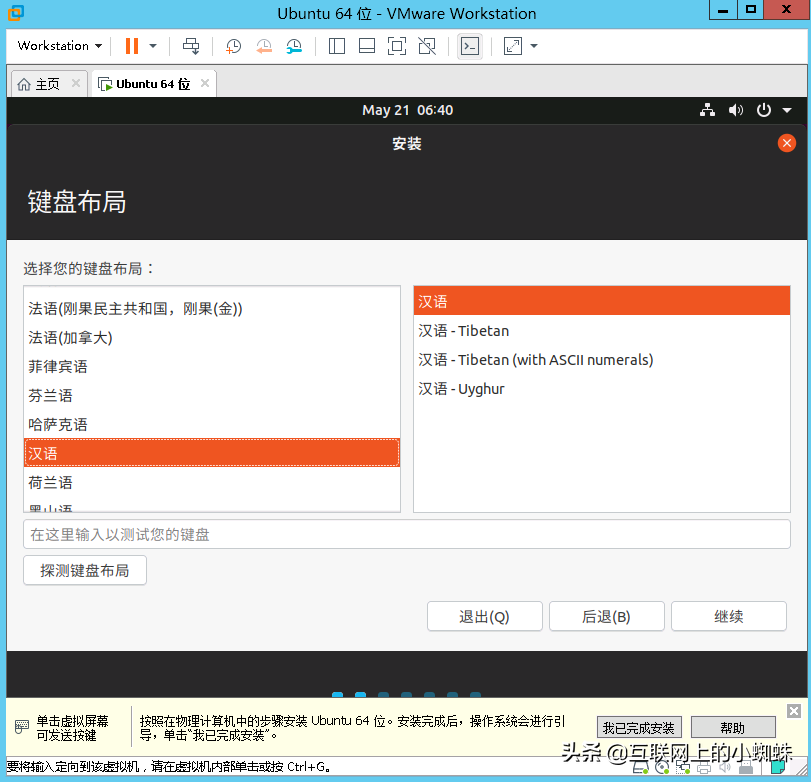Take a snapshot of the virtual machine
This screenshot has height=782, width=811.
[232, 45]
